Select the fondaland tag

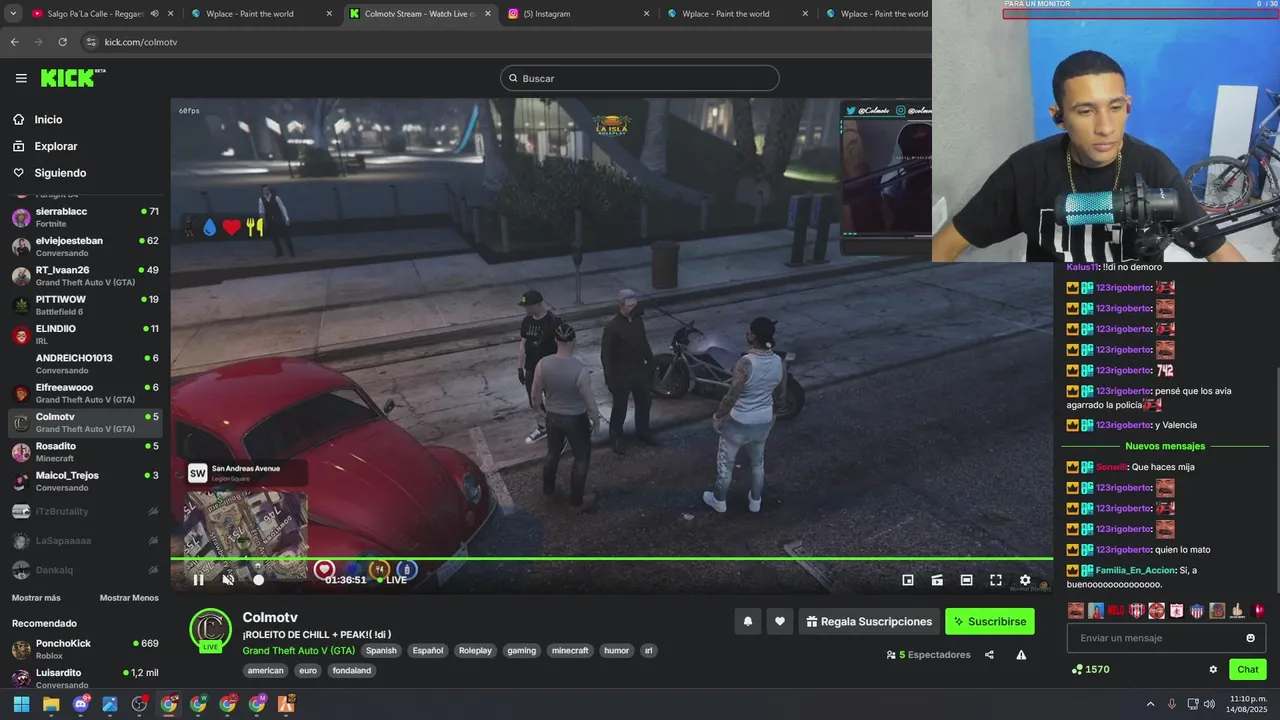352,671
